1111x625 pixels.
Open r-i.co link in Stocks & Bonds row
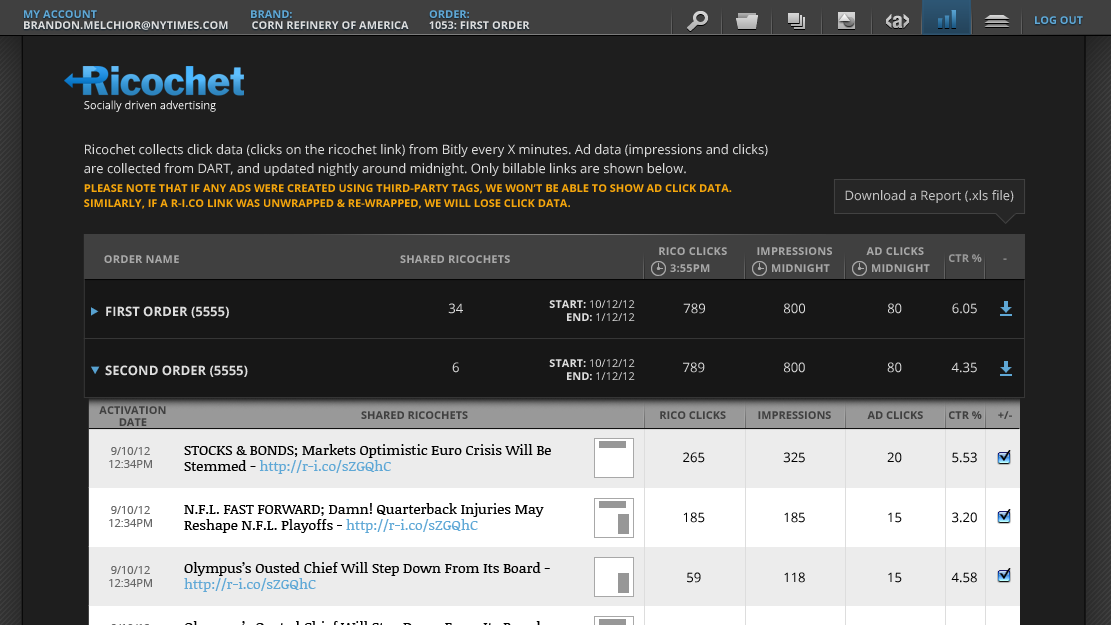(325, 466)
